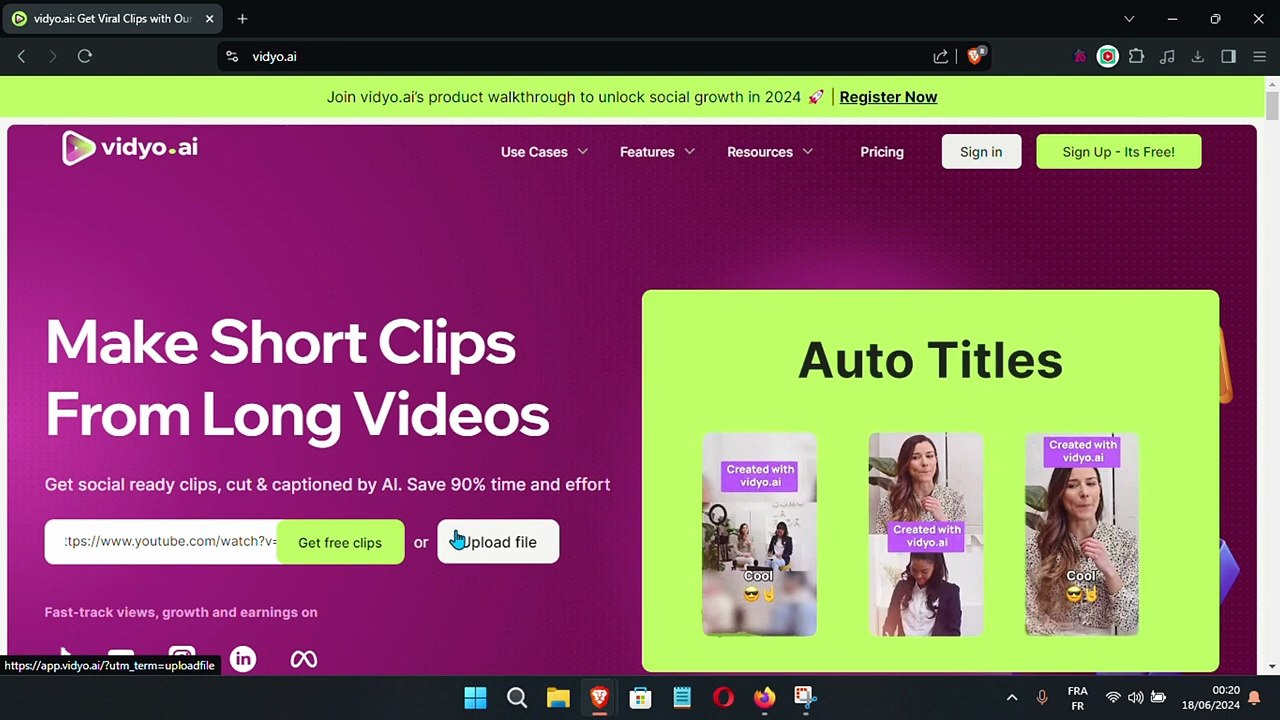The width and height of the screenshot is (1280, 720).
Task: Click the Get free clips button
Action: point(340,542)
